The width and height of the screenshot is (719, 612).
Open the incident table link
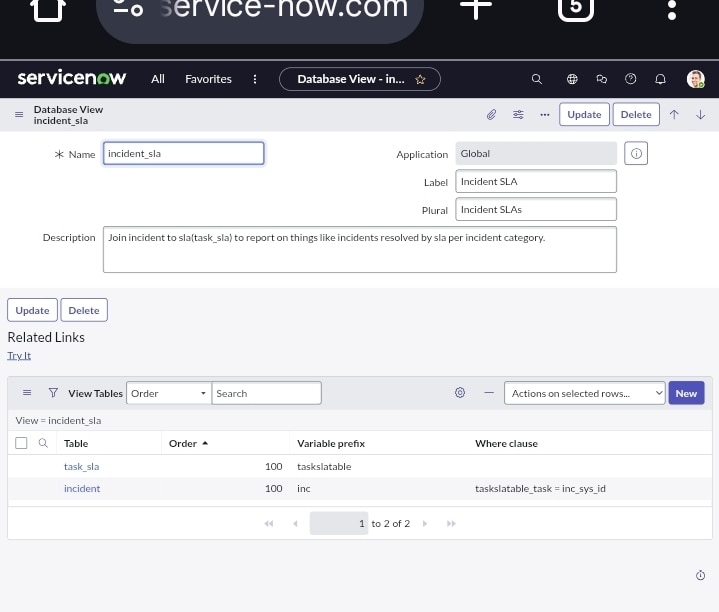82,488
